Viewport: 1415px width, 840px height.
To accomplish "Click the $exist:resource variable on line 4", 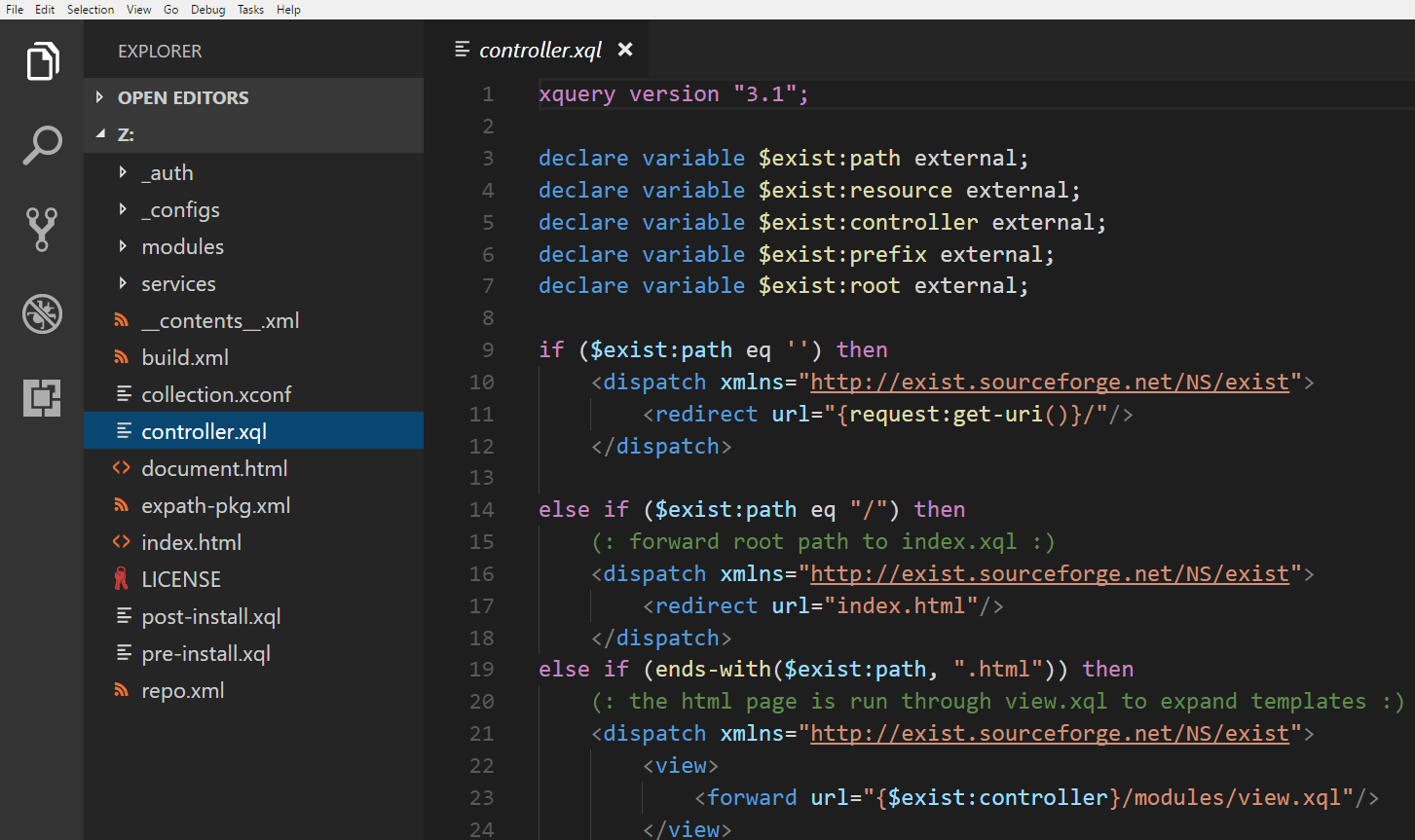I will click(856, 190).
